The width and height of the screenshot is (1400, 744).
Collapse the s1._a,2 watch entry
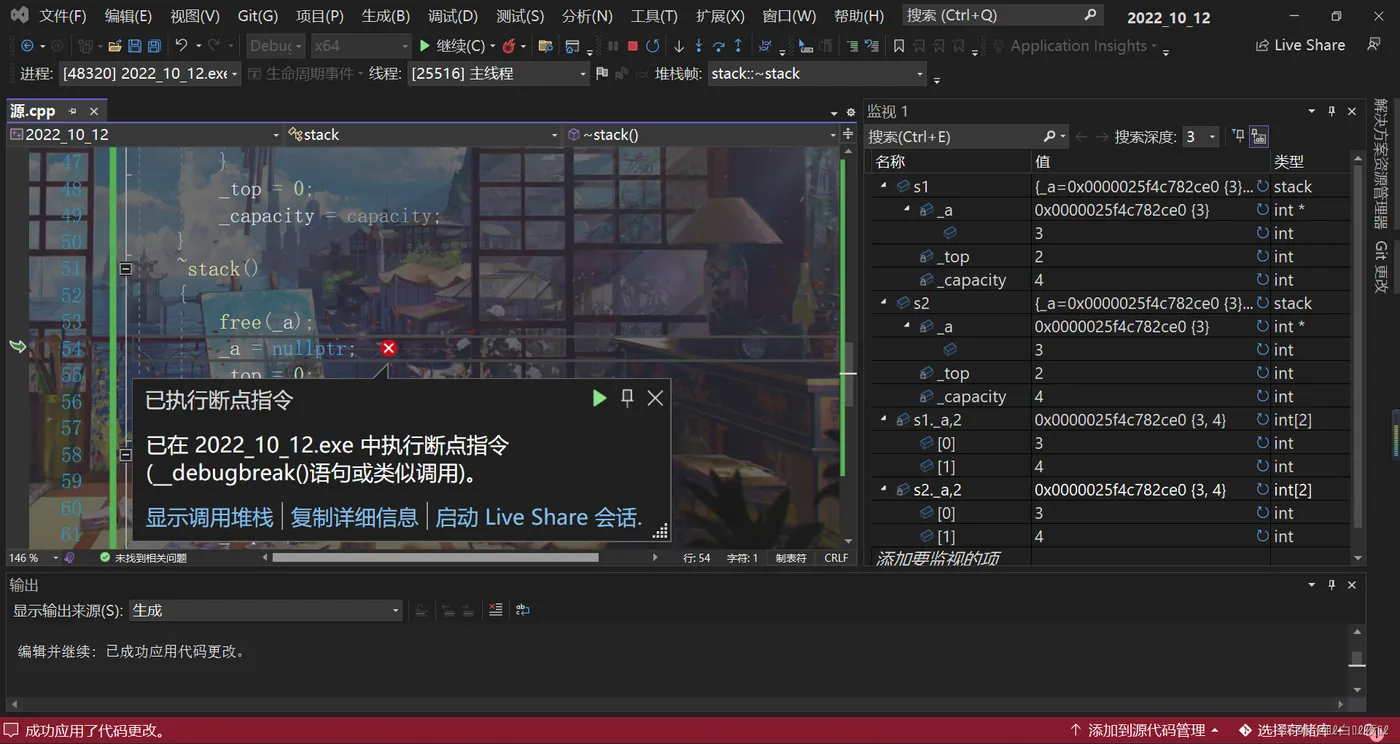coord(883,420)
